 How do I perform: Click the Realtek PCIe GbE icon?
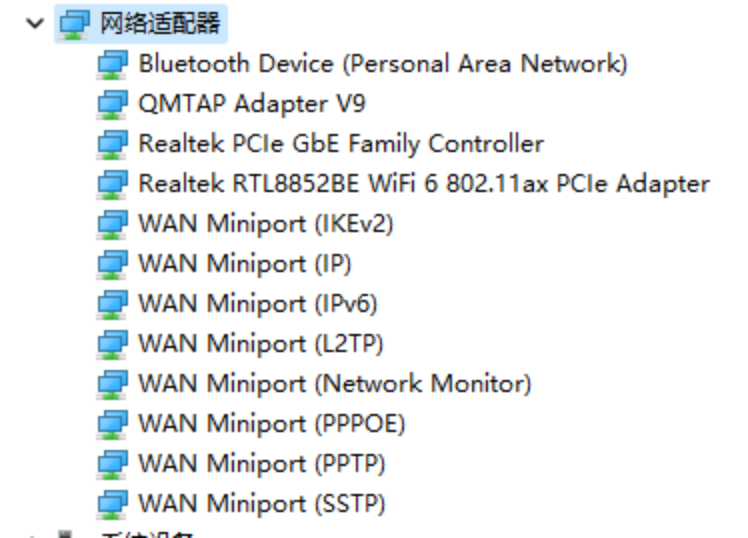pyautogui.click(x=112, y=145)
